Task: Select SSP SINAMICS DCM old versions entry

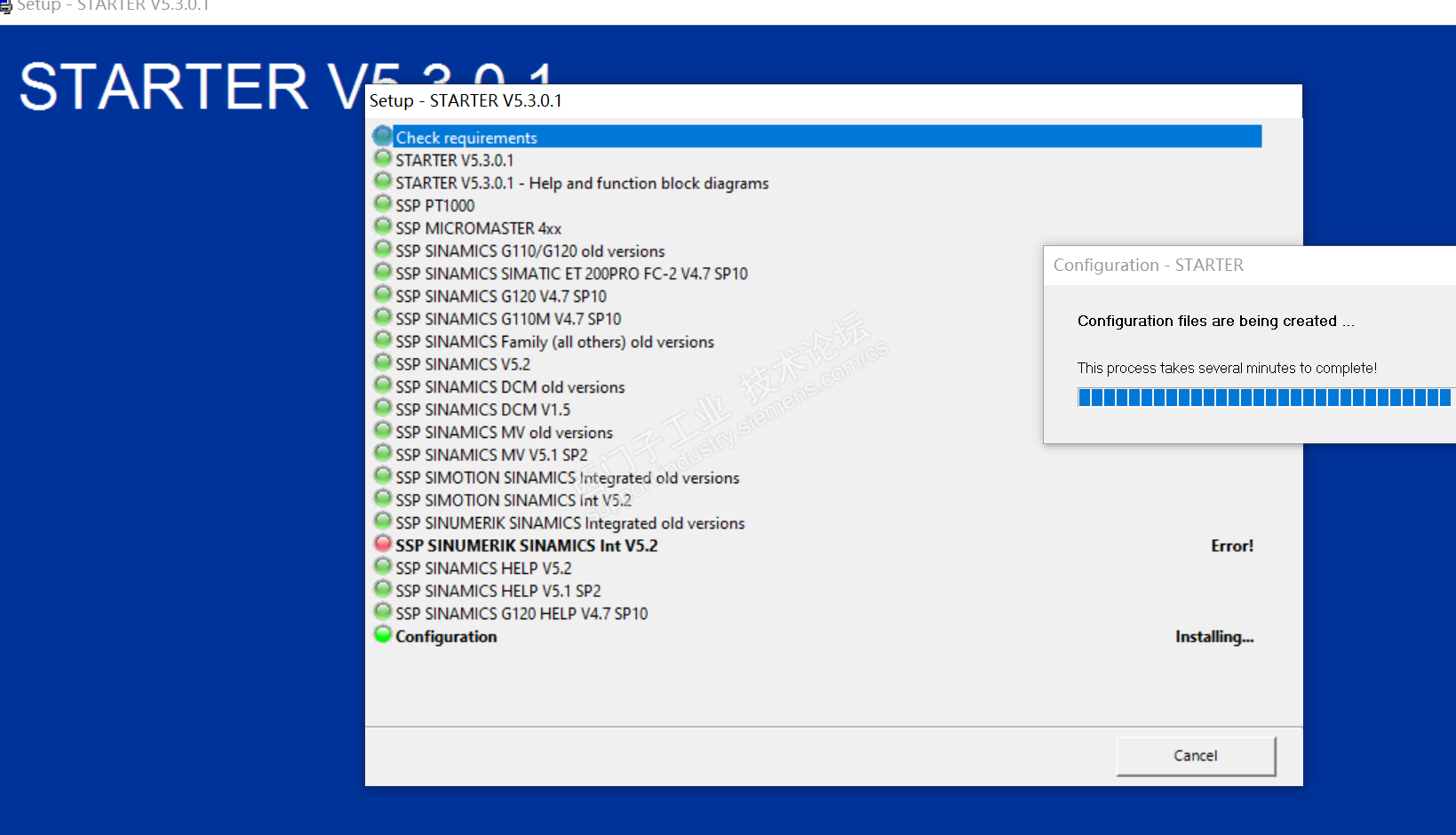Action: click(510, 387)
